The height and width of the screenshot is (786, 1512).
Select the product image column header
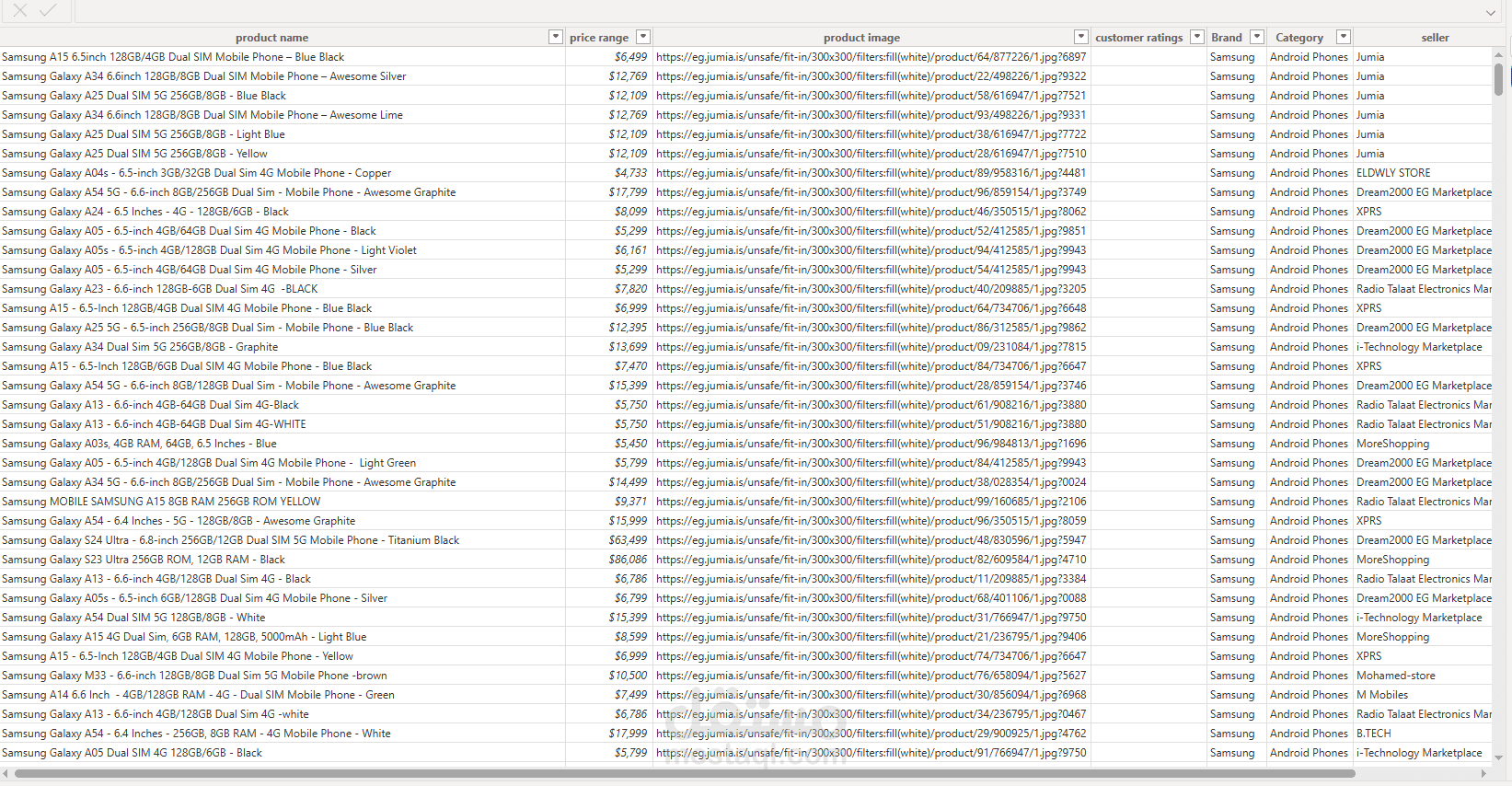(x=862, y=38)
